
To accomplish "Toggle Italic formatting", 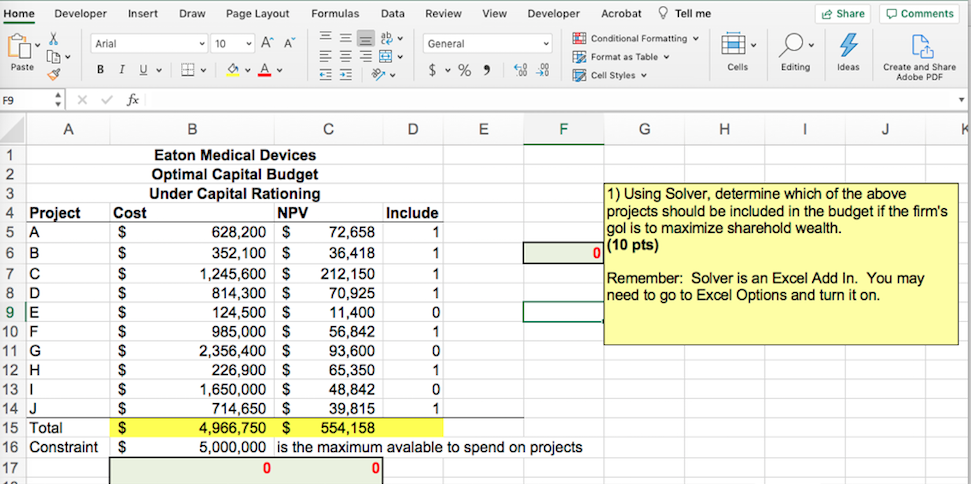I will 121,71.
